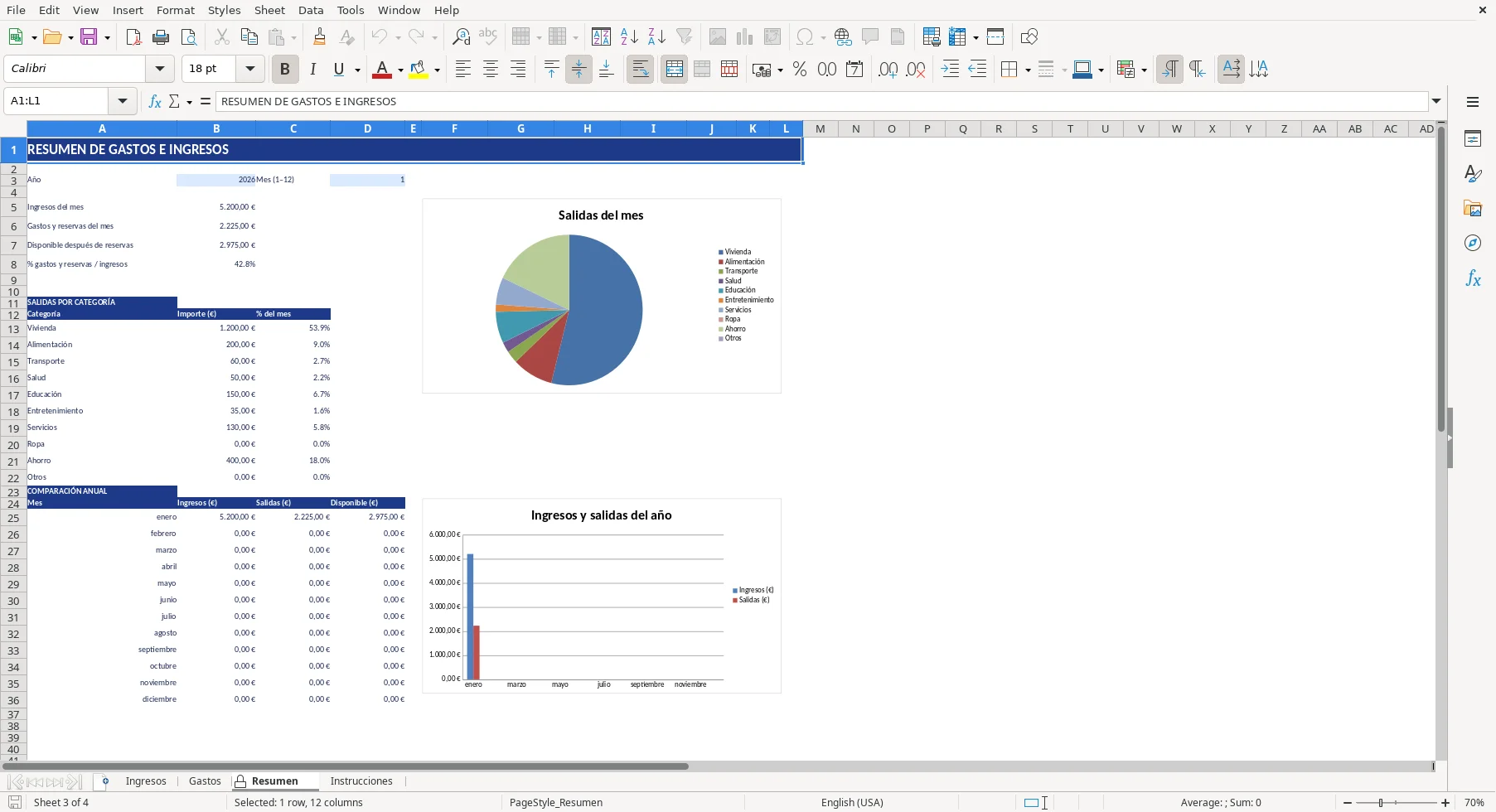1496x812 pixels.
Task: Open the Data menu
Action: [311, 10]
